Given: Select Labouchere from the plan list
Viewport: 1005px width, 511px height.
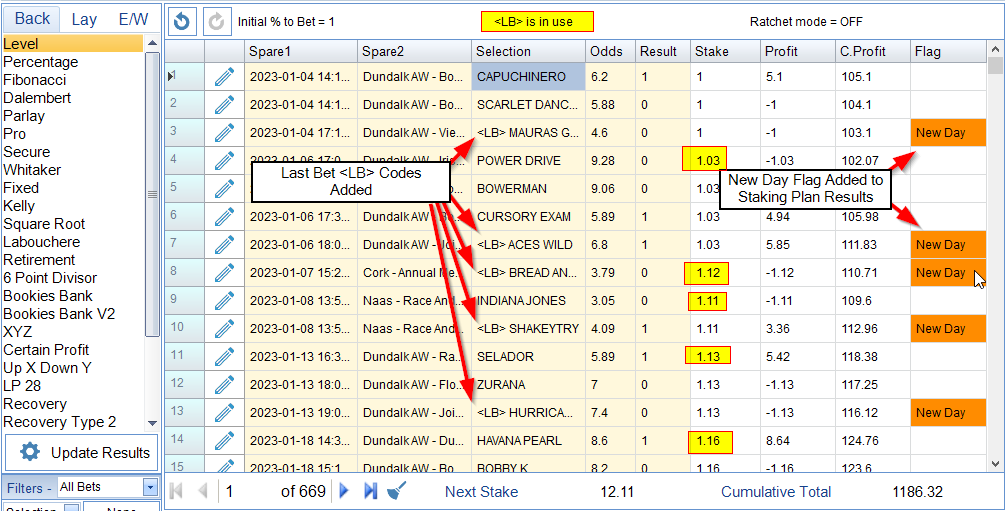Looking at the screenshot, I should [42, 242].
